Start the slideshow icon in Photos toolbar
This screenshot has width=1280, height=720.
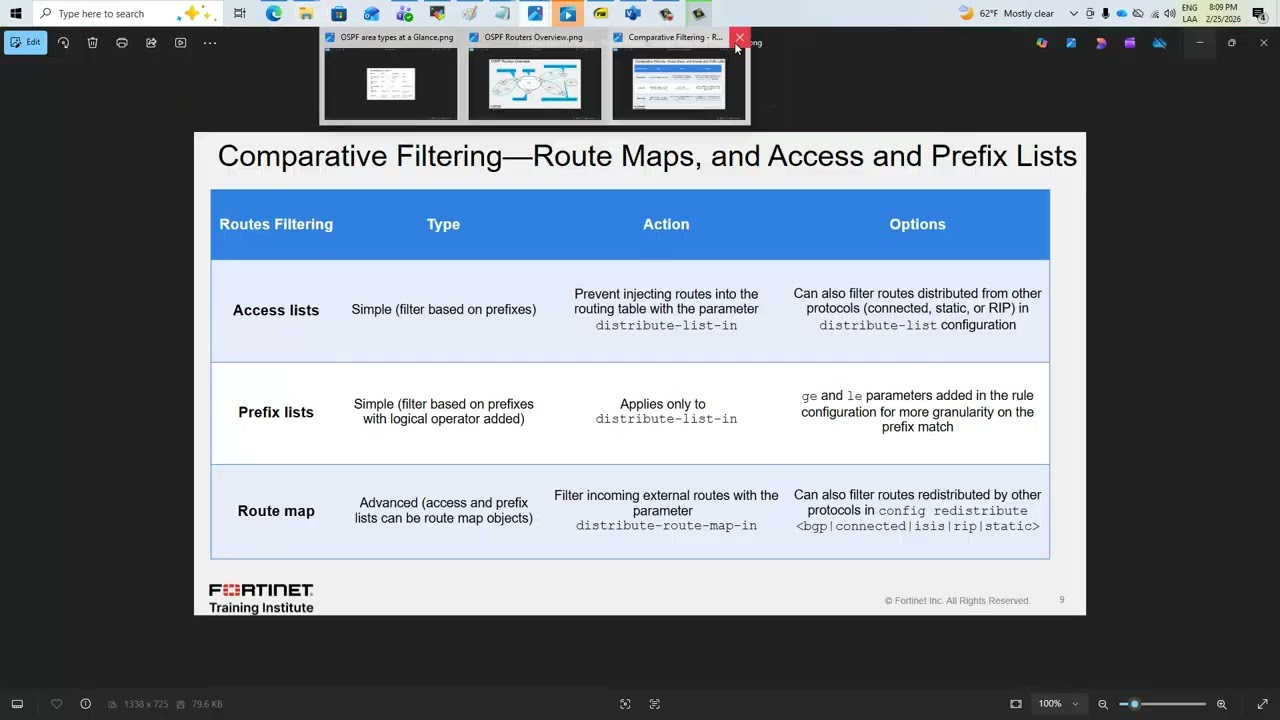(180, 43)
